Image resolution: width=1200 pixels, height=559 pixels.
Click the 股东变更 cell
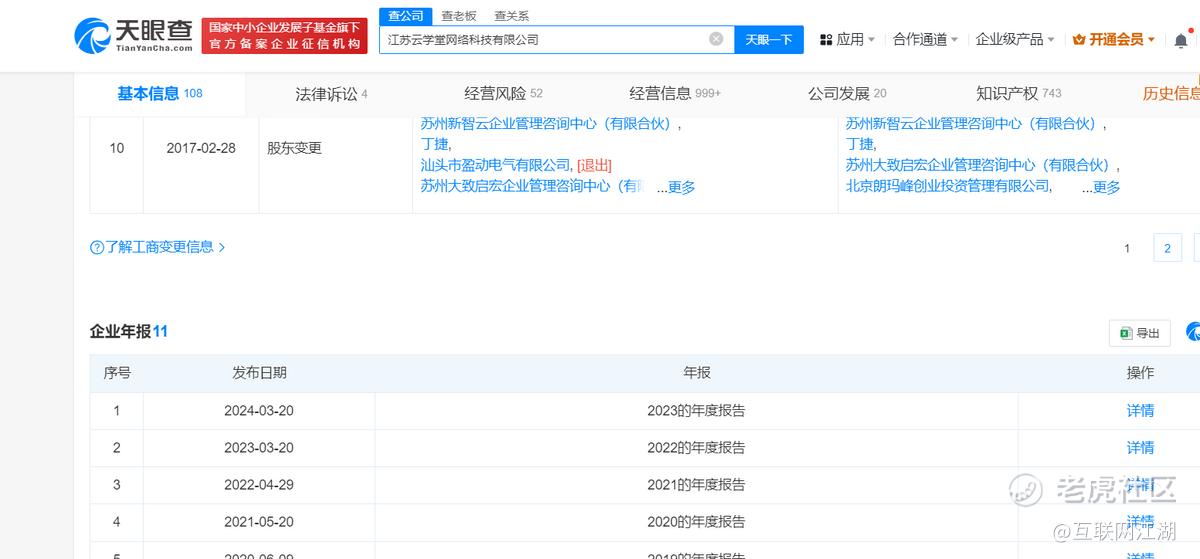click(294, 148)
